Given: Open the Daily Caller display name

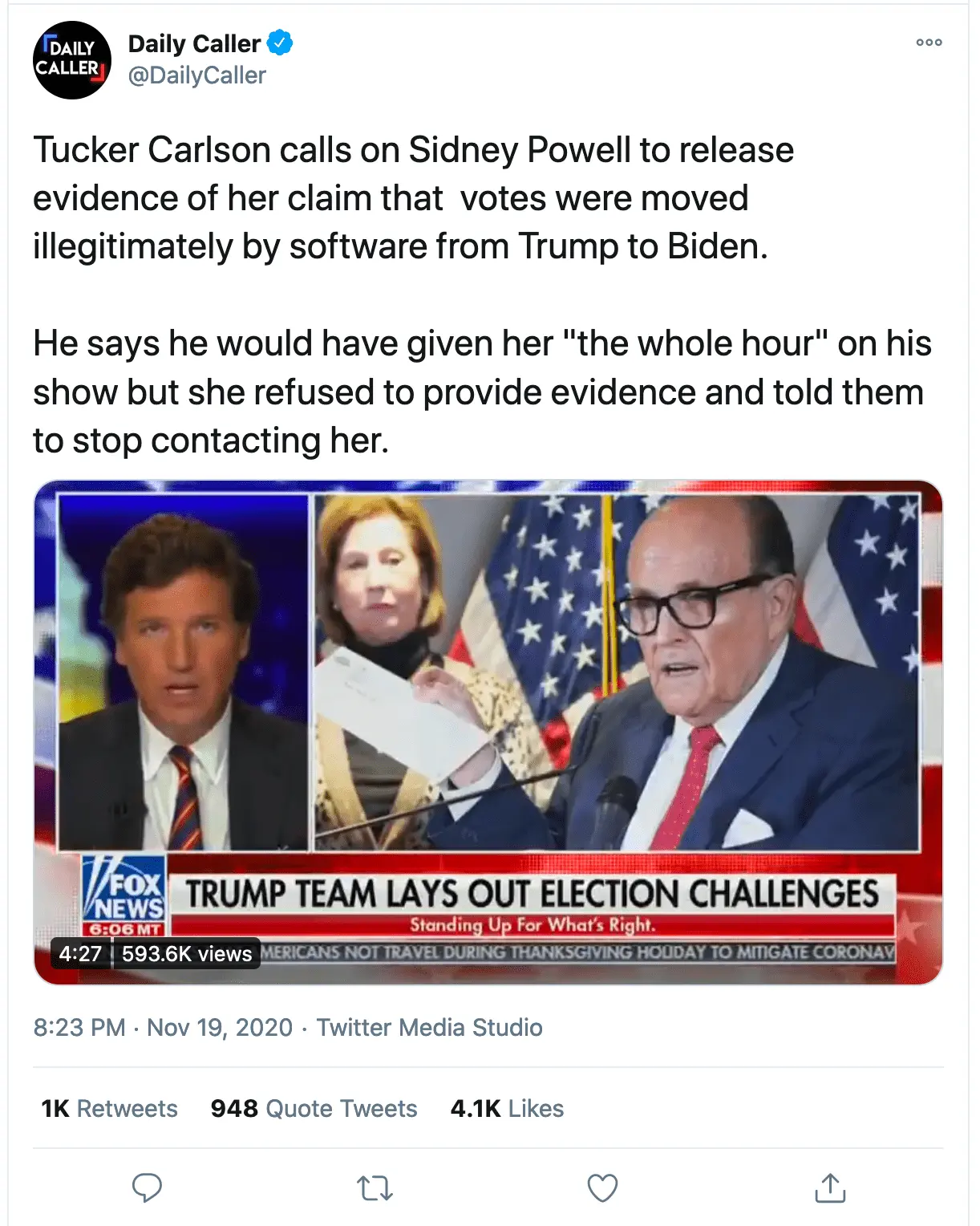Looking at the screenshot, I should point(194,43).
